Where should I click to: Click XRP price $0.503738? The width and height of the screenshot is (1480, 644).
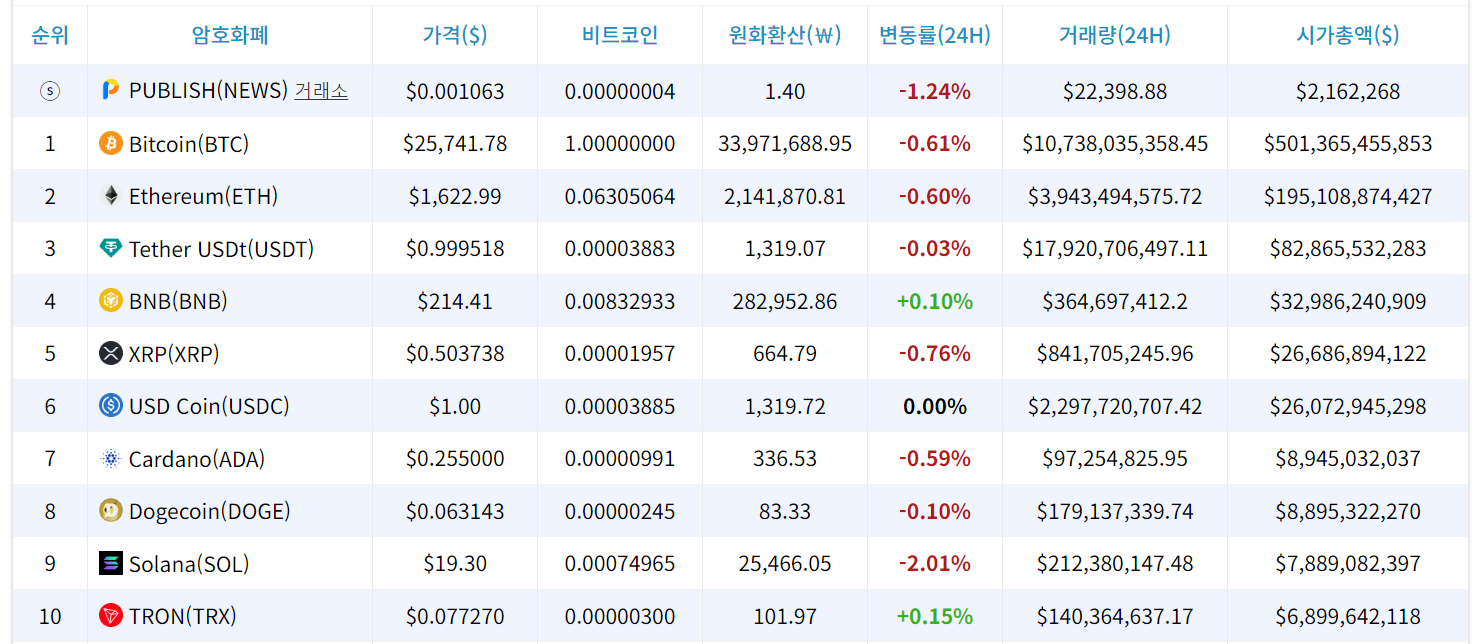click(x=455, y=354)
